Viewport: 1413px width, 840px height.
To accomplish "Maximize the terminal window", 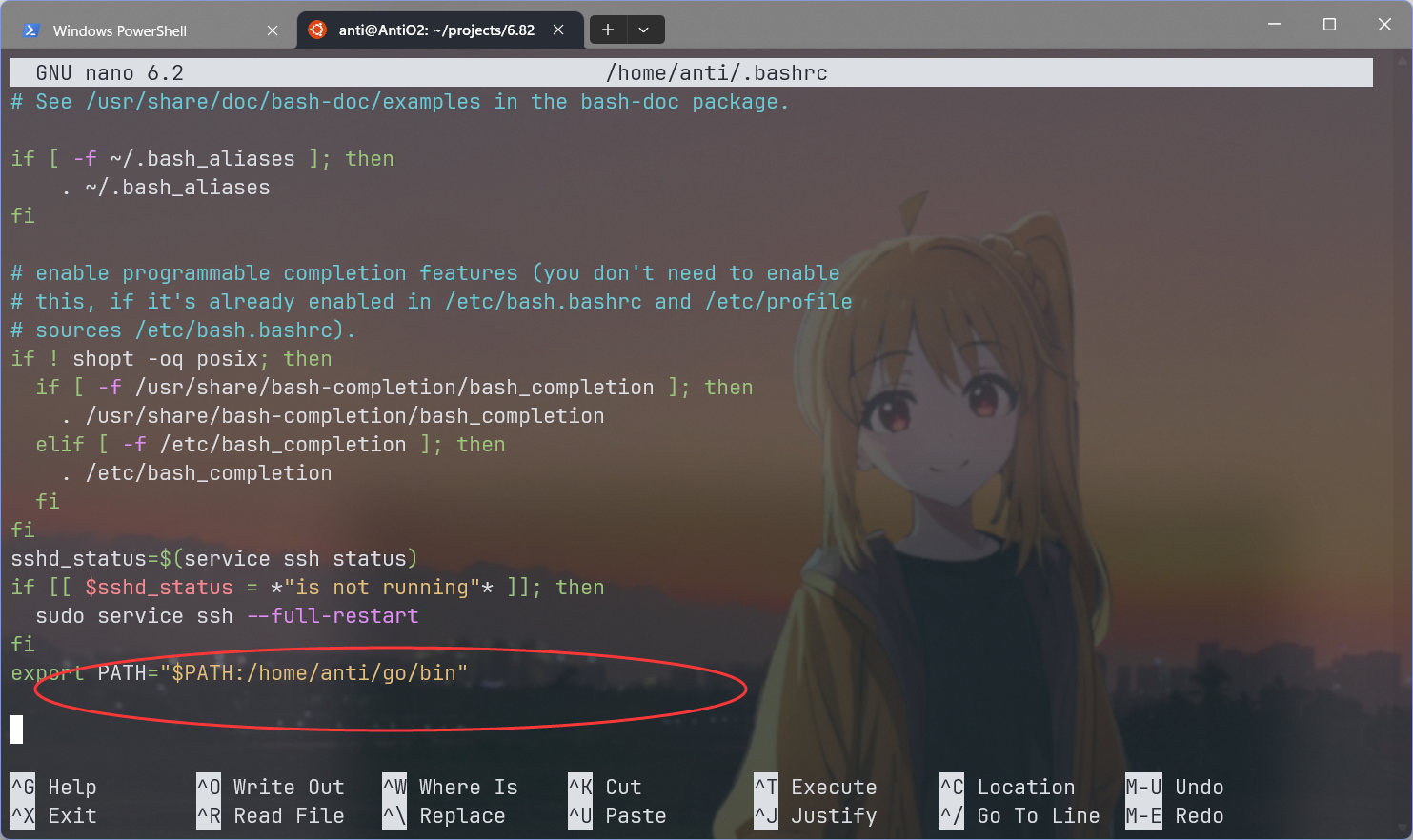I will [1329, 24].
